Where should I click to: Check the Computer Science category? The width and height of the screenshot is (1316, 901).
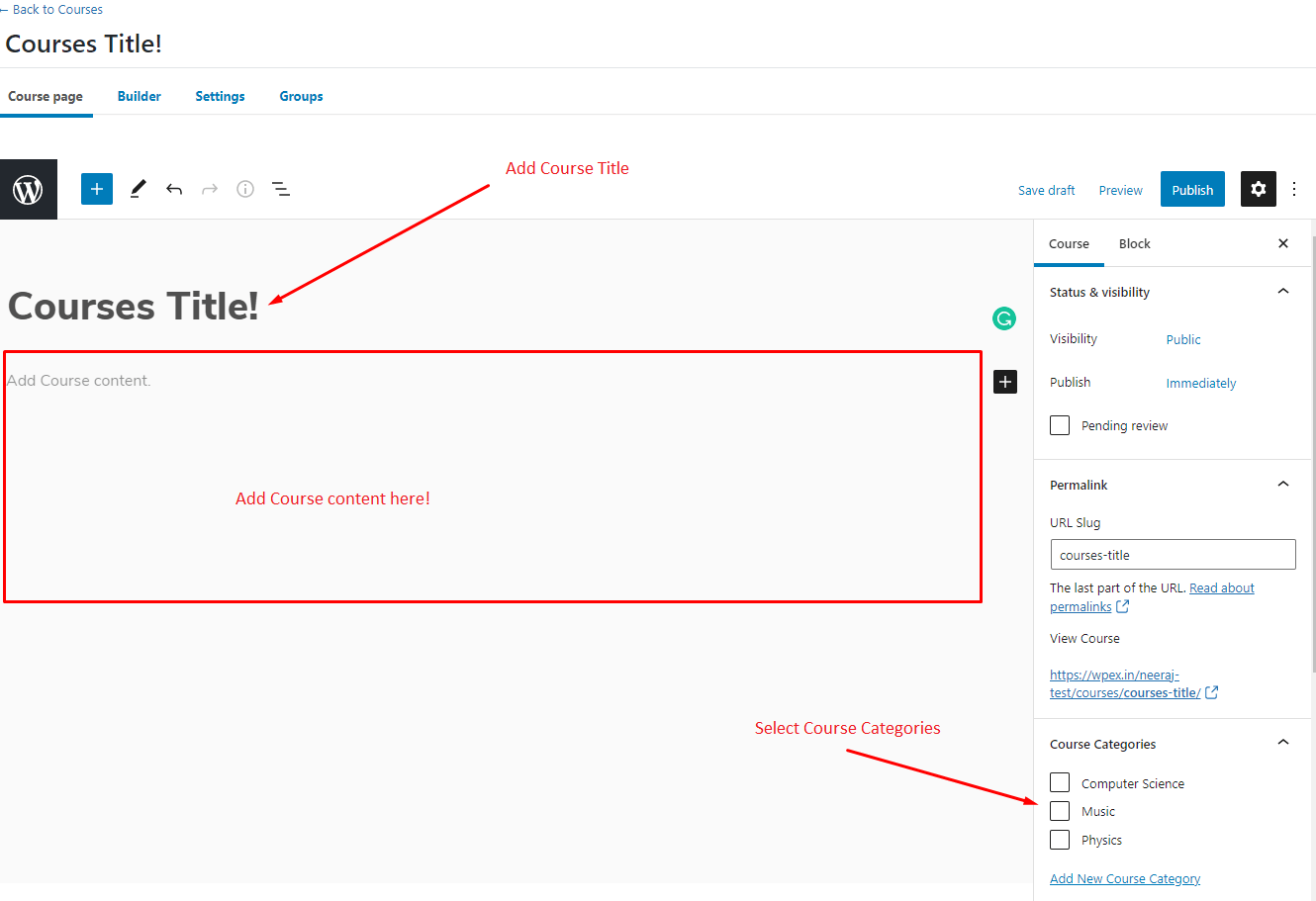1060,783
